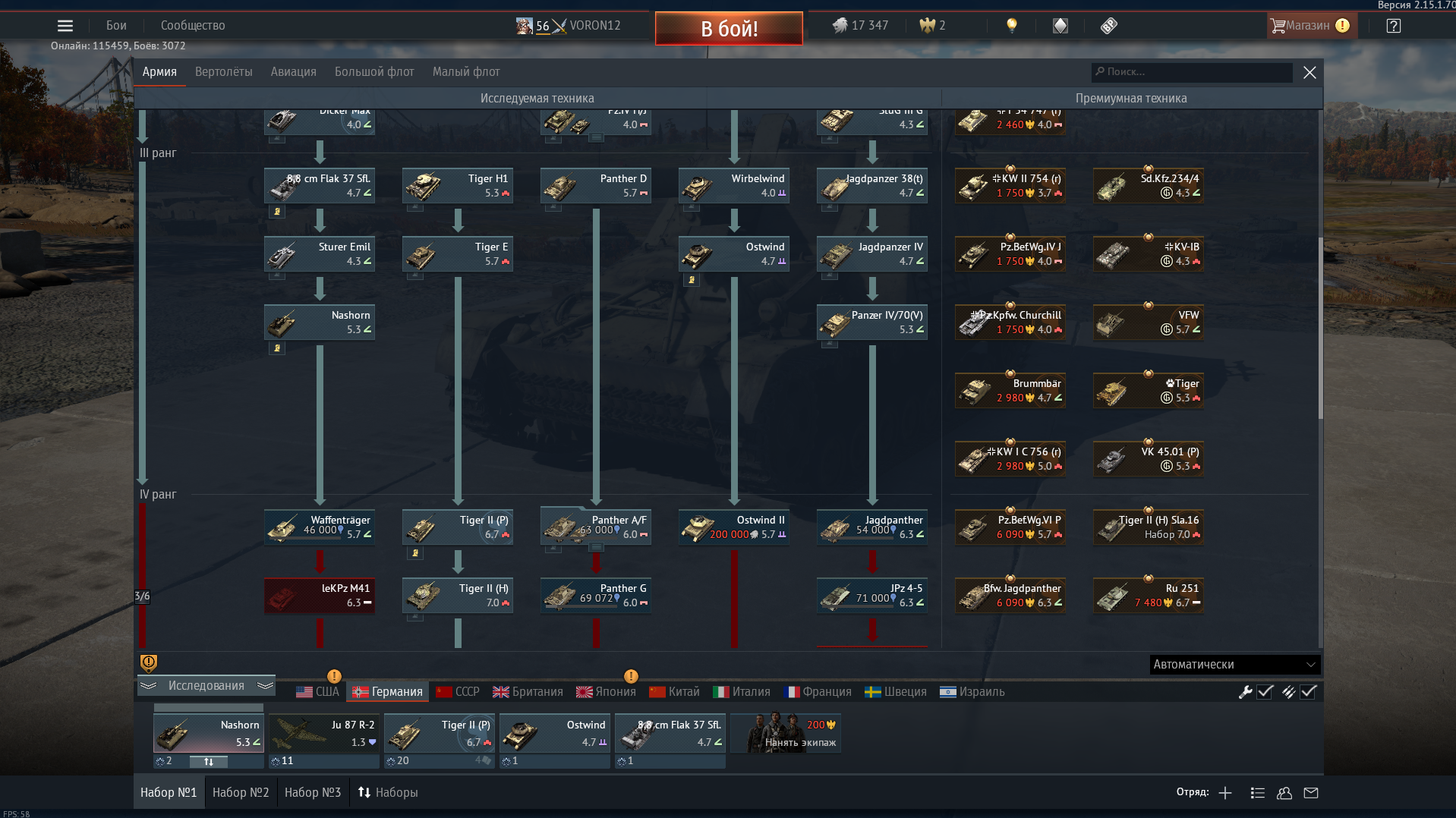Viewport: 1456px width, 818px height.
Task: Select the Швеция nation tab
Action: click(x=896, y=692)
